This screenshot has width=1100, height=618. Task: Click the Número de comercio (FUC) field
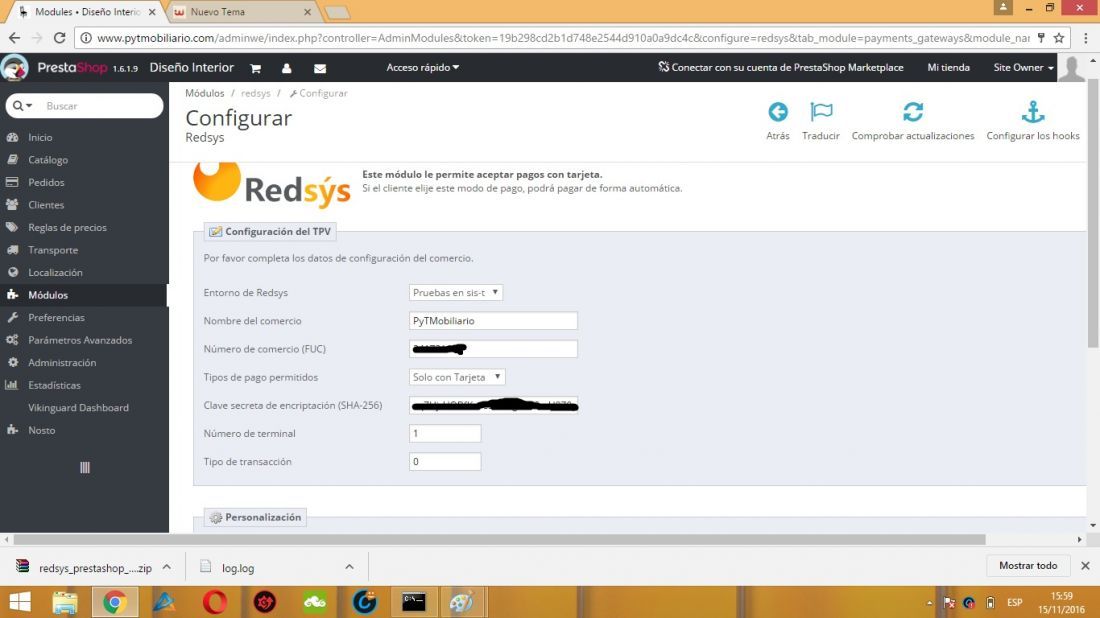pyautogui.click(x=493, y=349)
